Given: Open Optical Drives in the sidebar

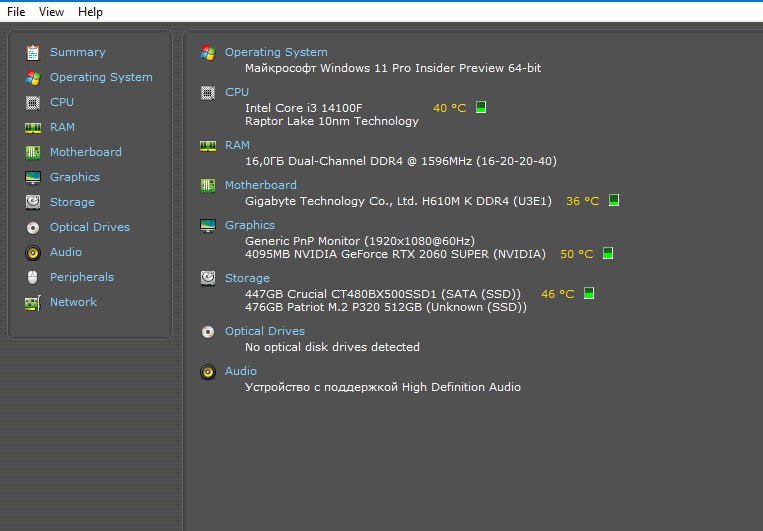Looking at the screenshot, I should point(90,227).
